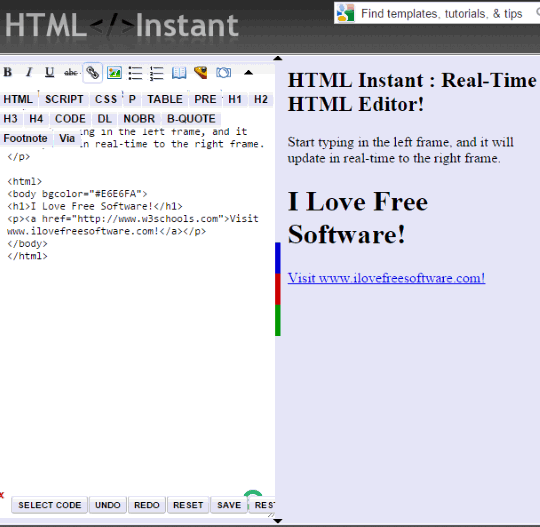Click the HTML Instant logo
Screen dimensions: 540x527
[121, 25]
